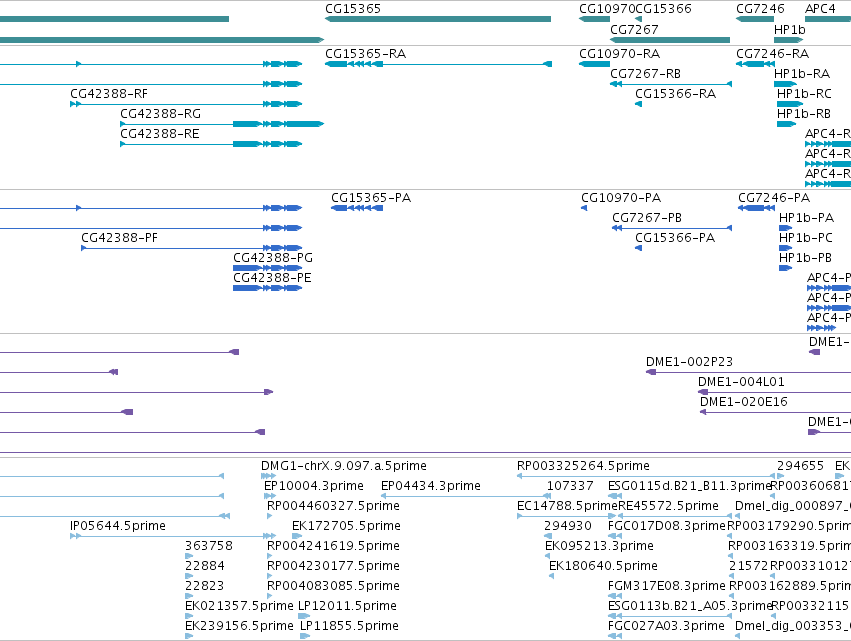The height and width of the screenshot is (641, 851).
Task: Select transcript label CG15365-RA
Action: point(365,54)
